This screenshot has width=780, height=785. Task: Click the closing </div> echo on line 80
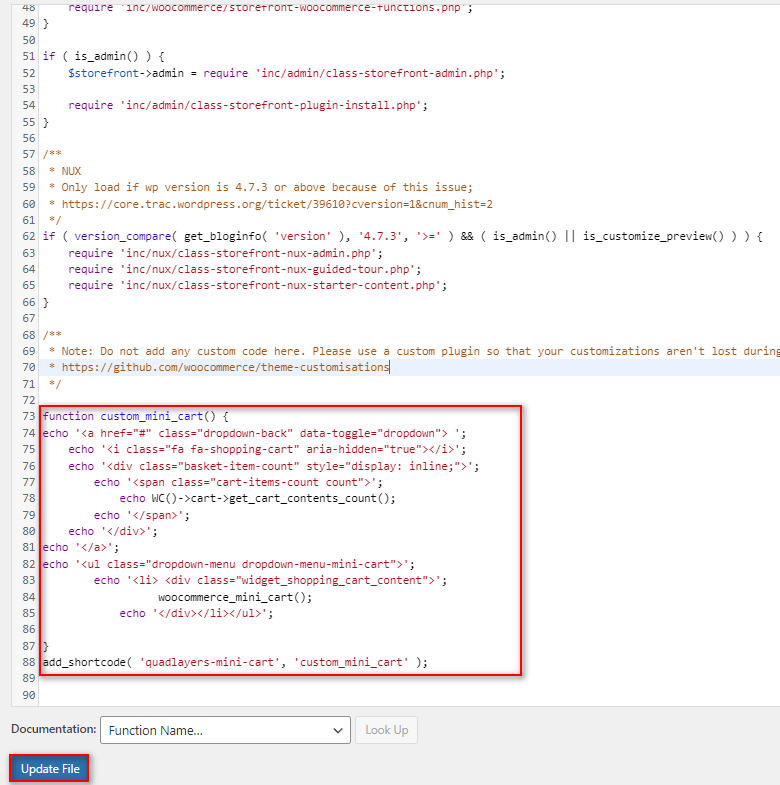pos(113,531)
